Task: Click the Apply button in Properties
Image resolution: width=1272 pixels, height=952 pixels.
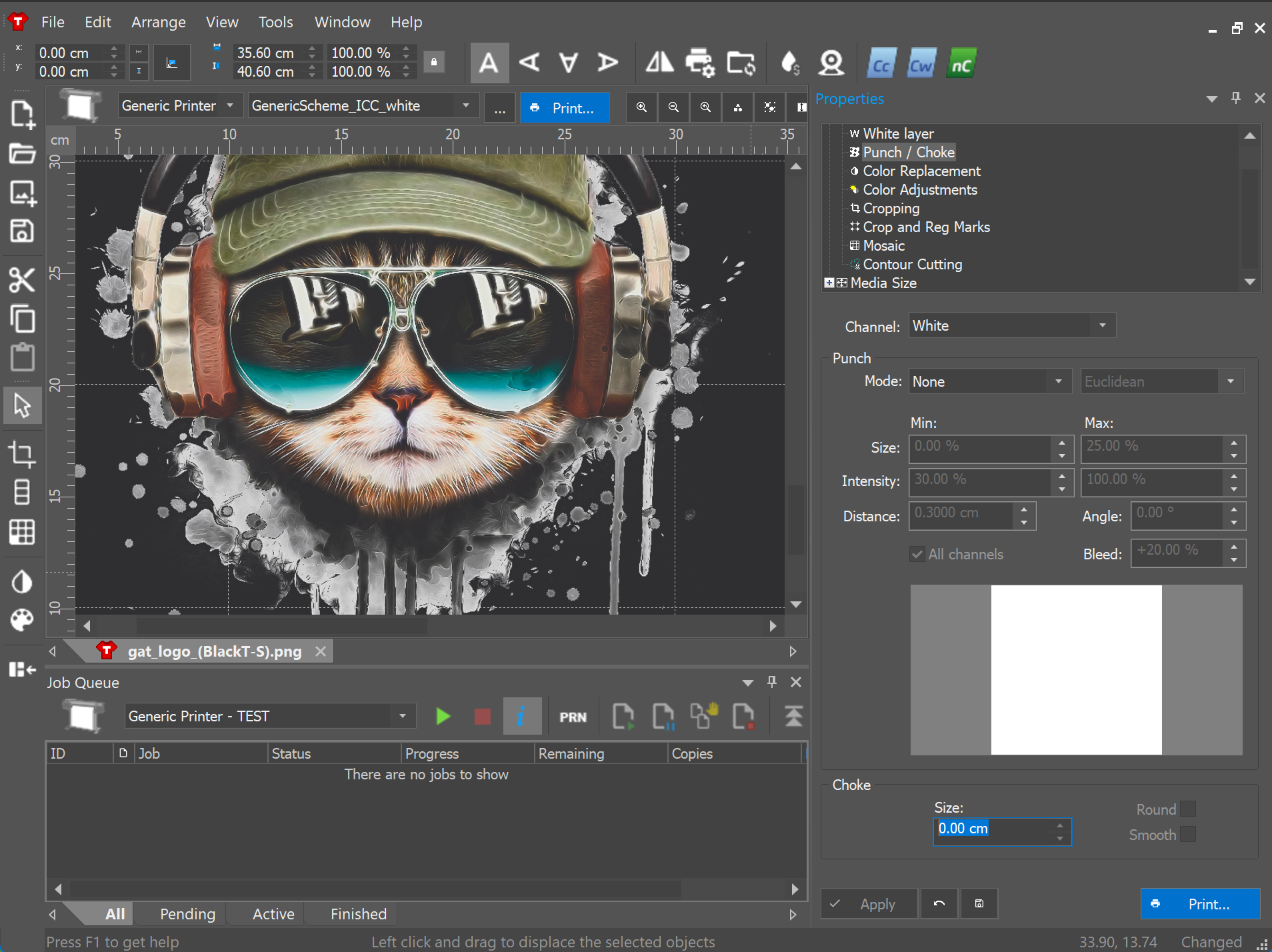Action: coord(869,904)
